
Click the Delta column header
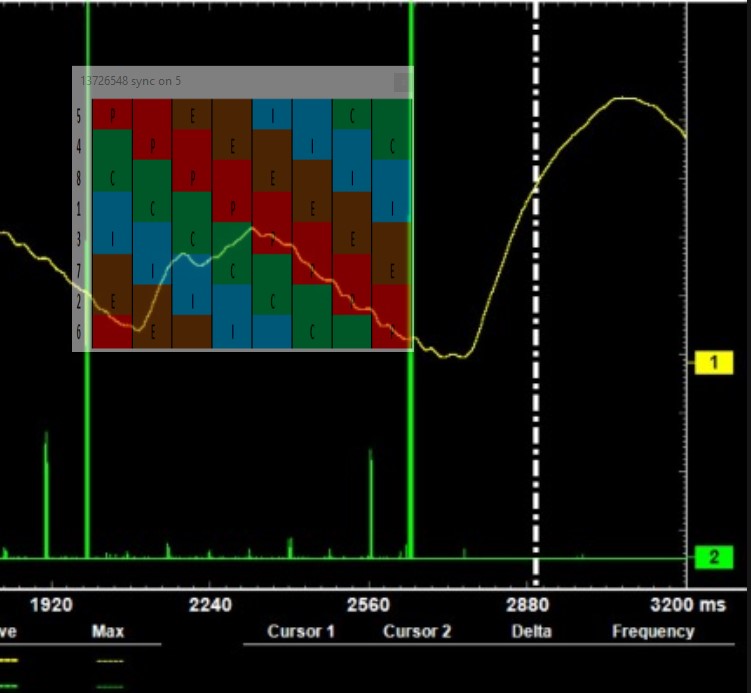click(x=531, y=632)
